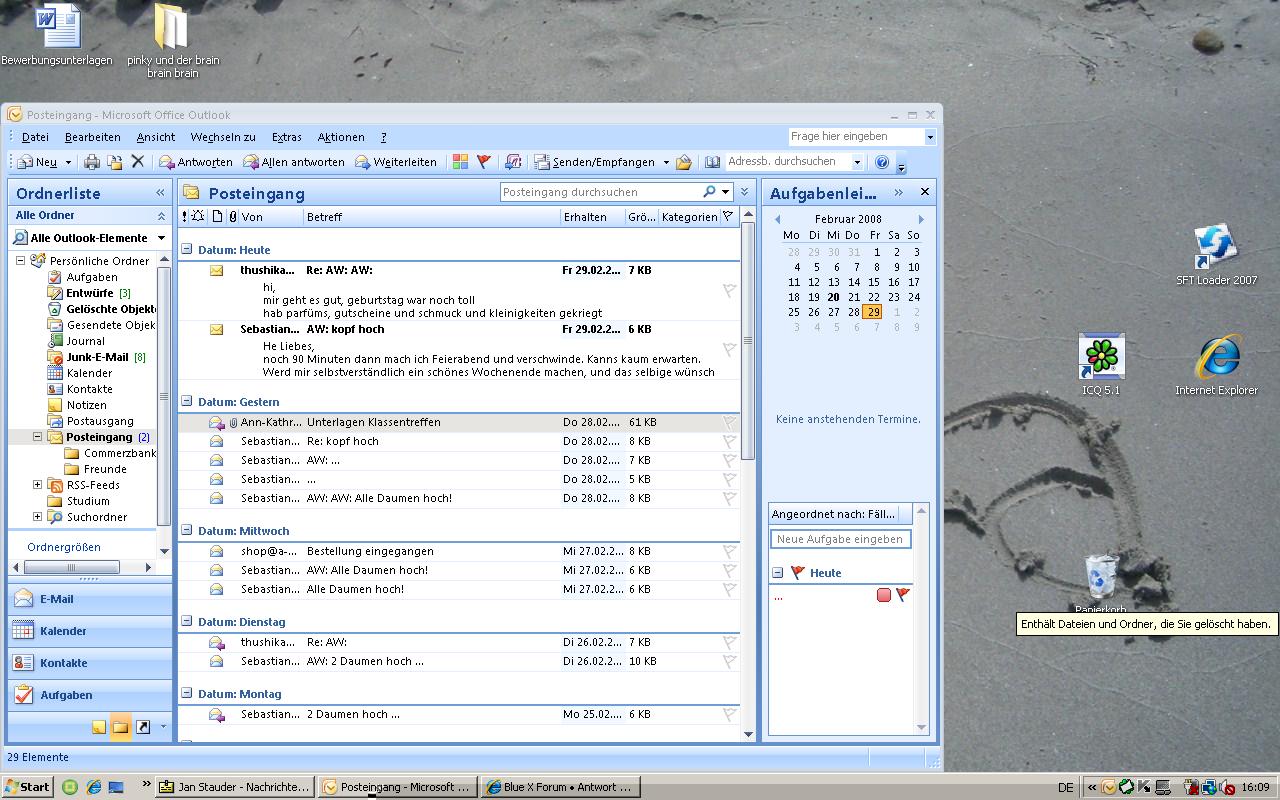Expand the RSS-Feeds folder tree node
1280x800 pixels.
pyautogui.click(x=38, y=485)
